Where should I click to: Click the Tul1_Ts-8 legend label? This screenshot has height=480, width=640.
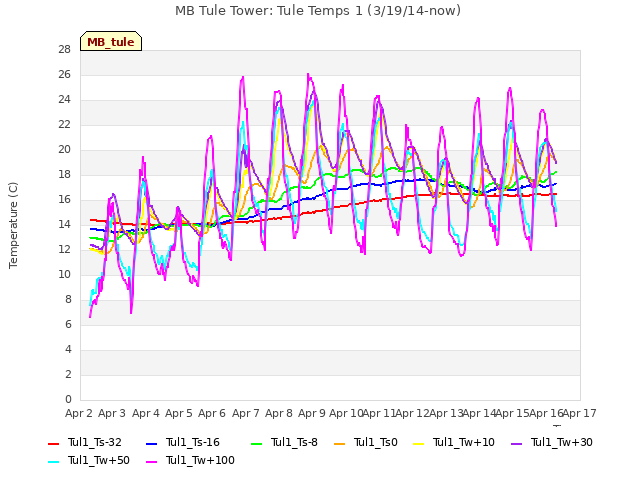[294, 442]
